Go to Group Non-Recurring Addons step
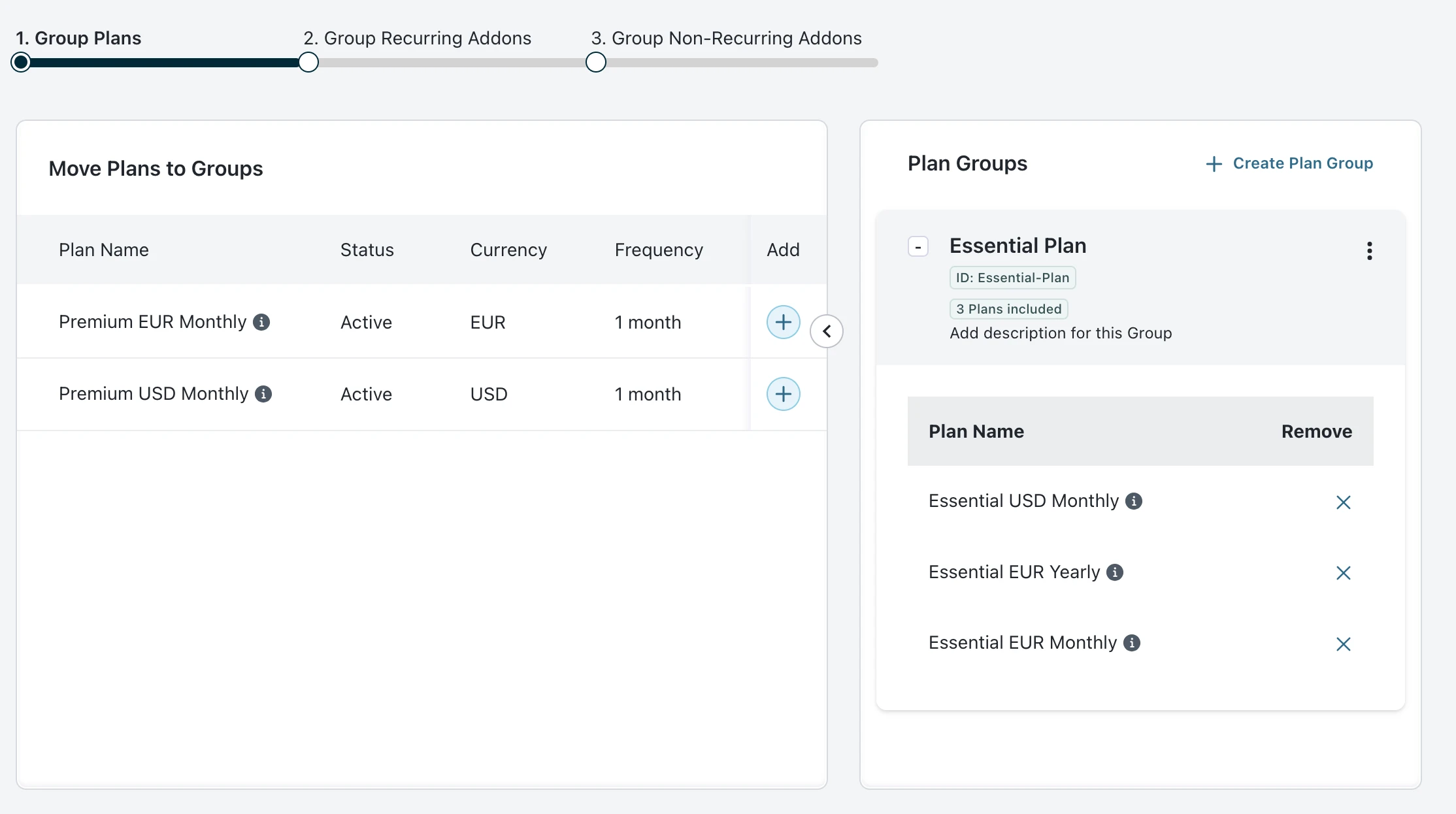 pyautogui.click(x=726, y=38)
